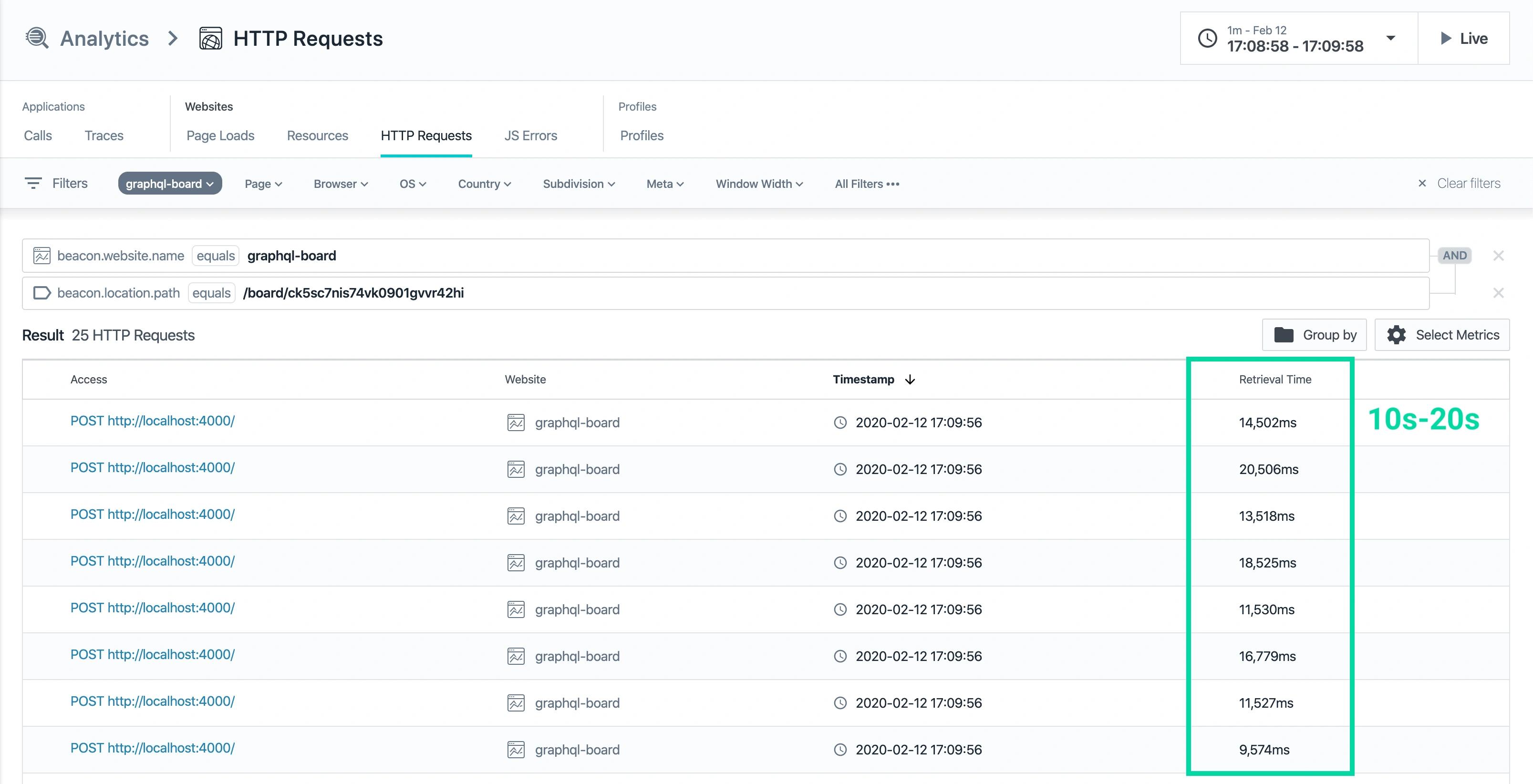
Task: Switch to the Traces tab
Action: click(x=104, y=135)
